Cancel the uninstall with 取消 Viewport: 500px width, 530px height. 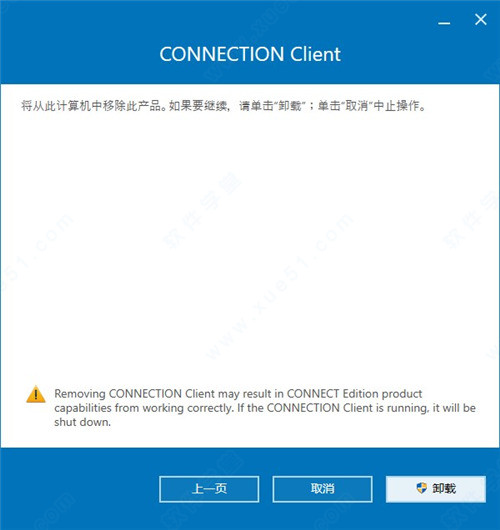323,489
